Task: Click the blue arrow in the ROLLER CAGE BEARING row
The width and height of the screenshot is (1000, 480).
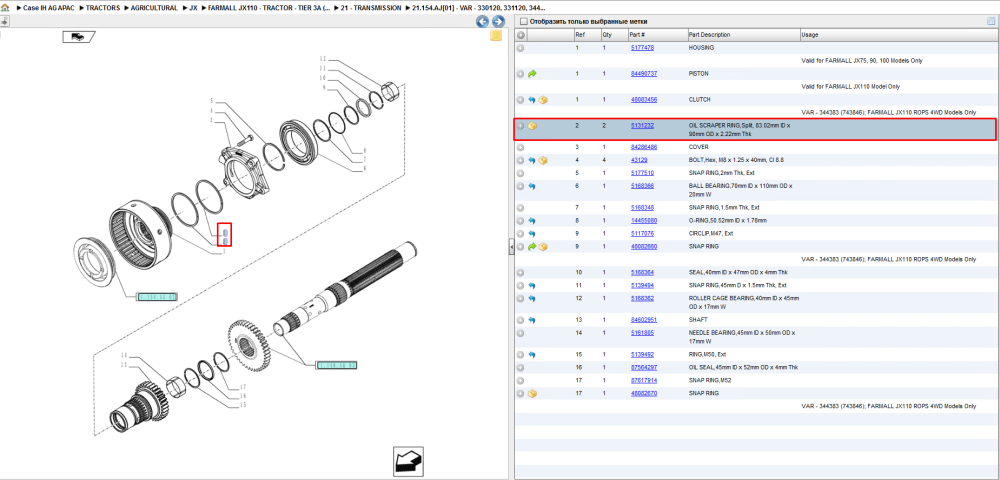Action: click(x=533, y=298)
